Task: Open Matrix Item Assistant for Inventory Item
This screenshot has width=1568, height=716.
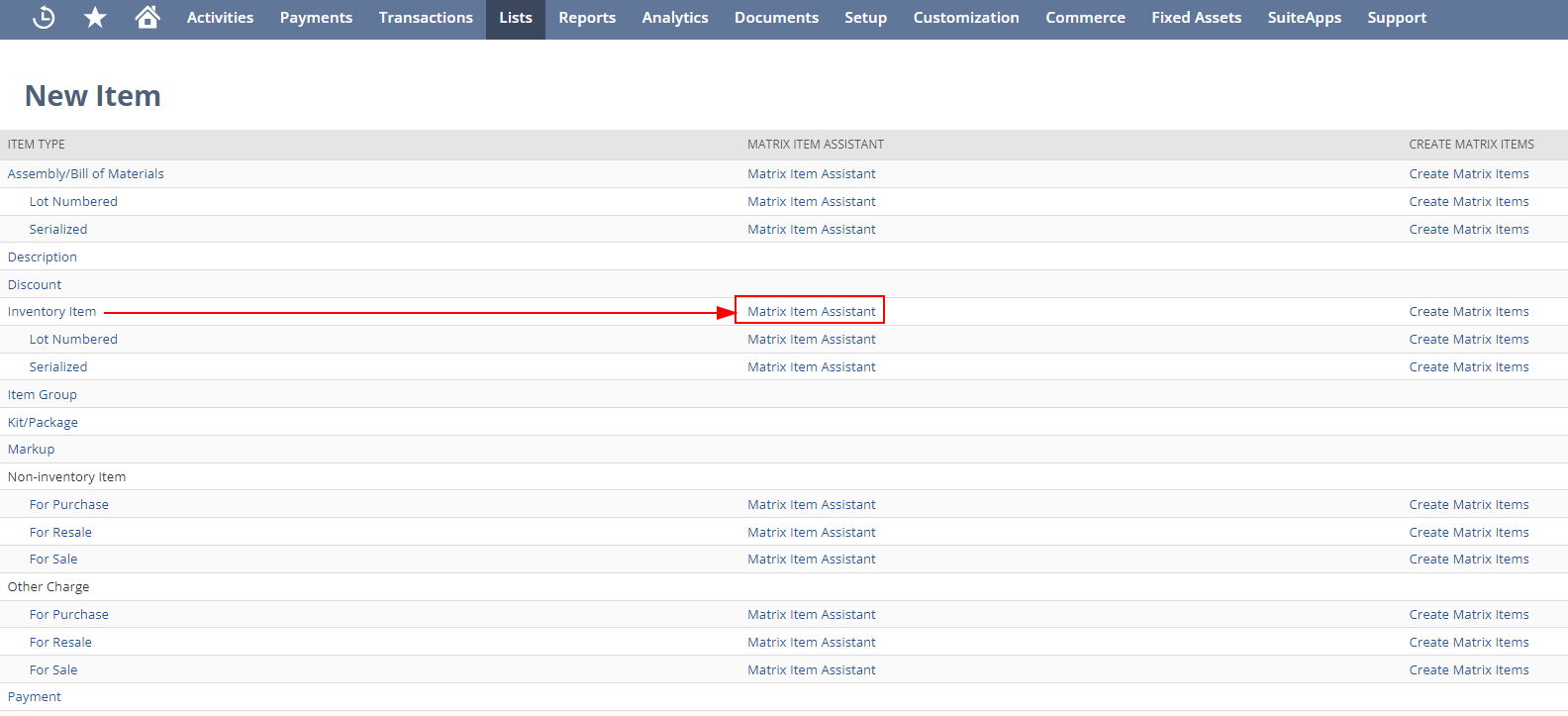Action: tap(811, 312)
